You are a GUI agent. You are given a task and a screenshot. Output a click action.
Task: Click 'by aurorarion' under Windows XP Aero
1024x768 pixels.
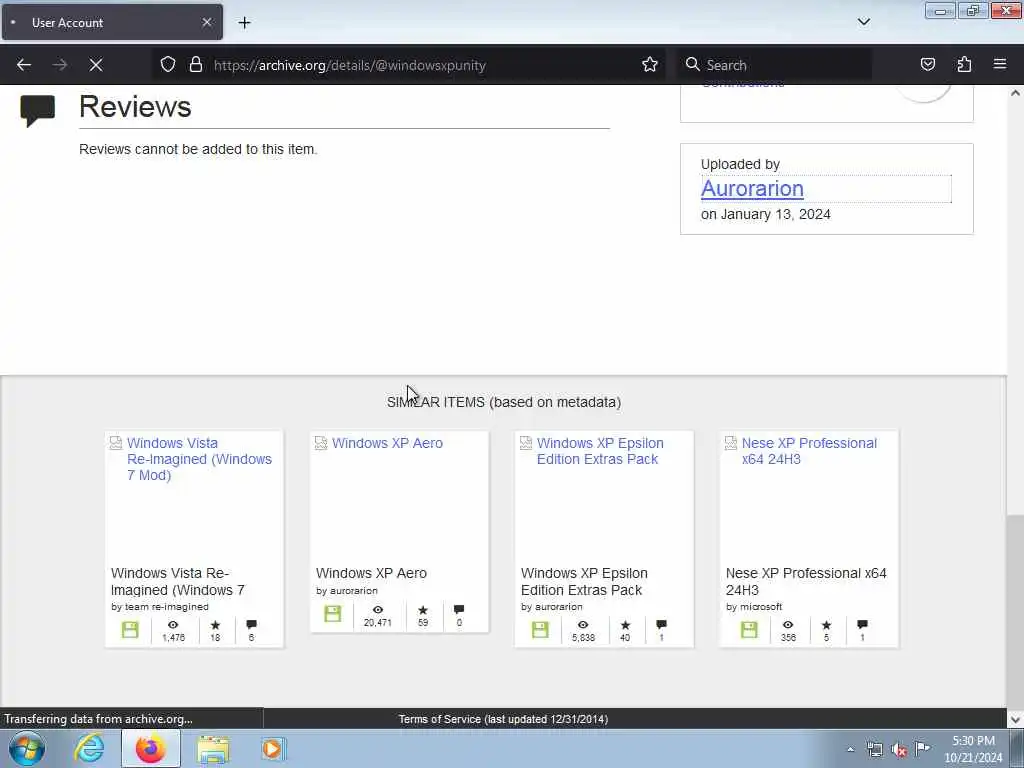point(347,591)
